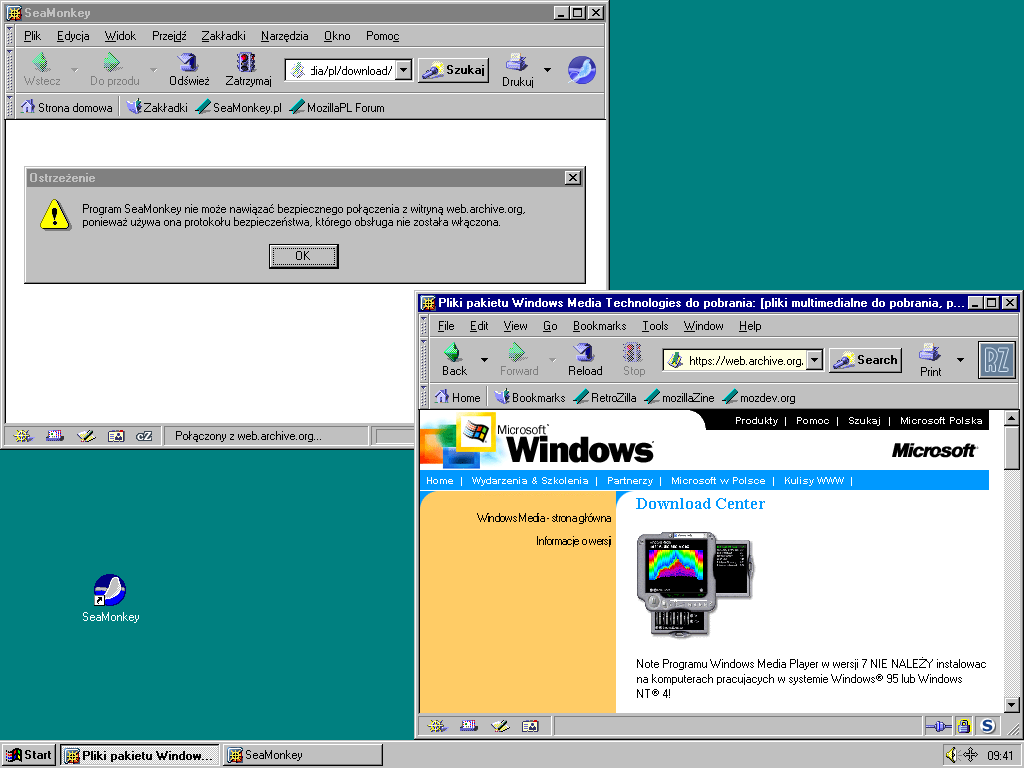Open MozillaPL Forum bookmark
The height and width of the screenshot is (768, 1024).
(x=337, y=107)
